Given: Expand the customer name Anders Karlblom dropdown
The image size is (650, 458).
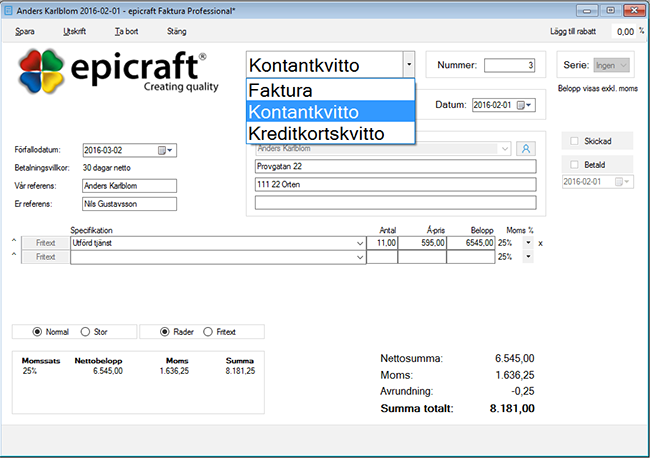Looking at the screenshot, I should 504,148.
